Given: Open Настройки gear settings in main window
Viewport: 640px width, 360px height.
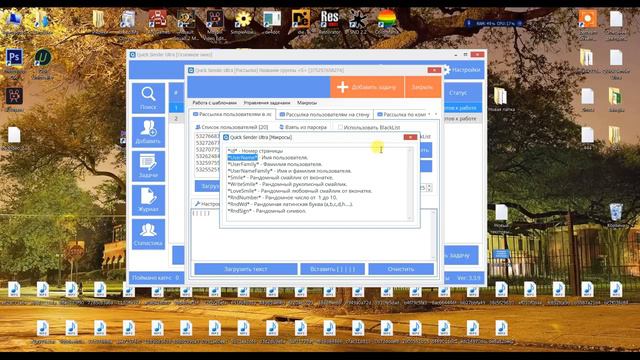Looking at the screenshot, I should [462, 70].
